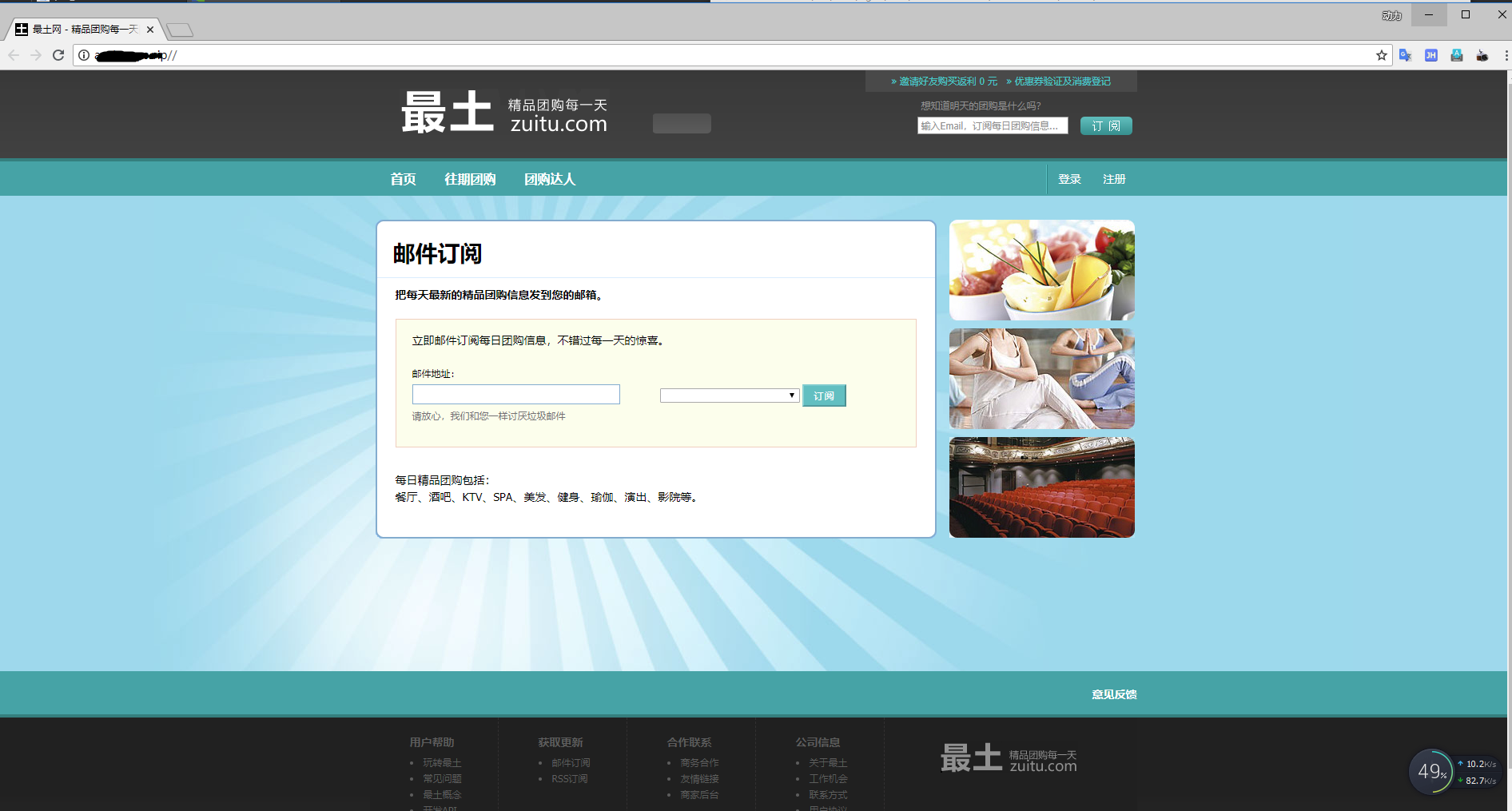Open footer link 关于最土
Image resolution: width=1512 pixels, height=811 pixels.
point(828,763)
